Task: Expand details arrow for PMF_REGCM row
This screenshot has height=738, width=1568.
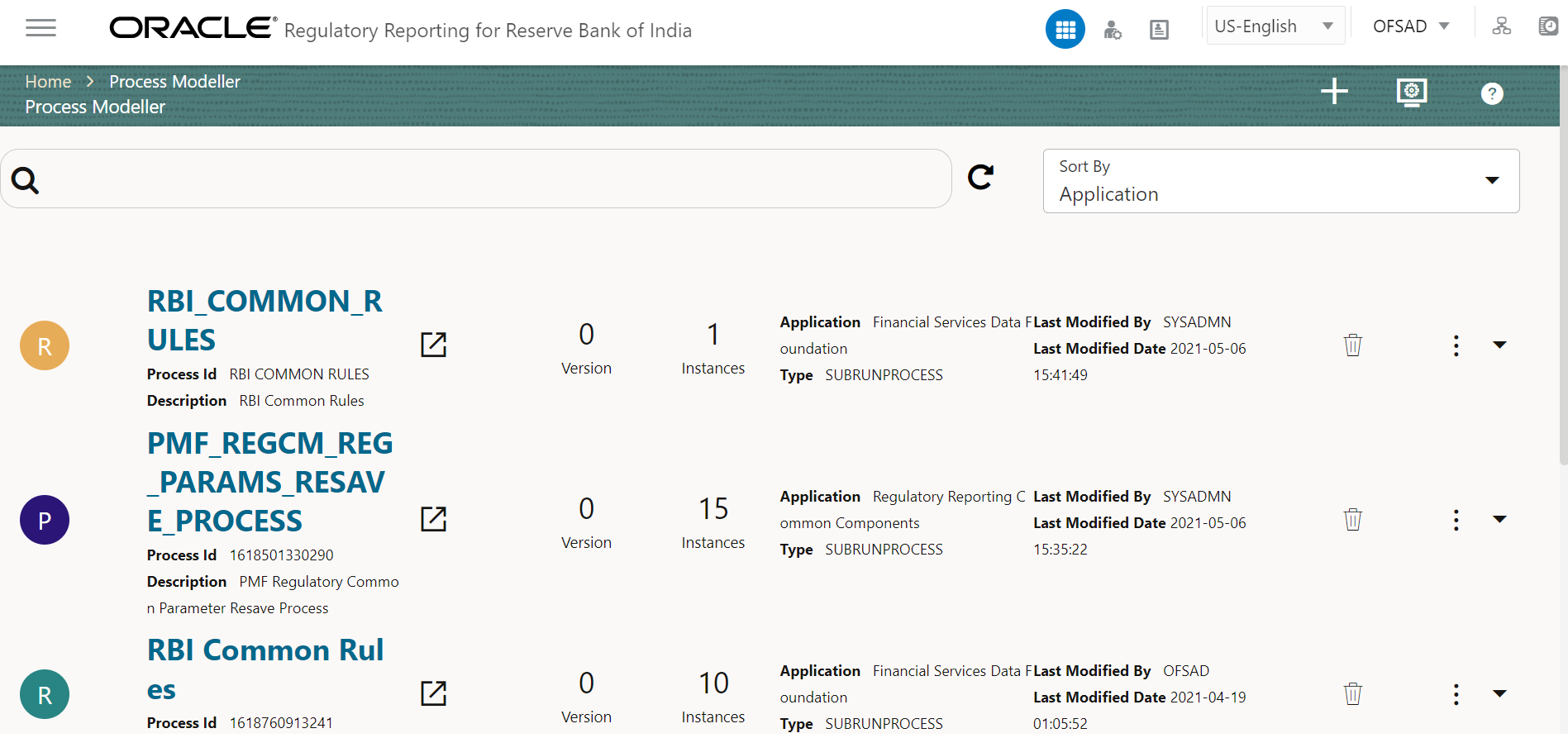Action: coord(1499,519)
